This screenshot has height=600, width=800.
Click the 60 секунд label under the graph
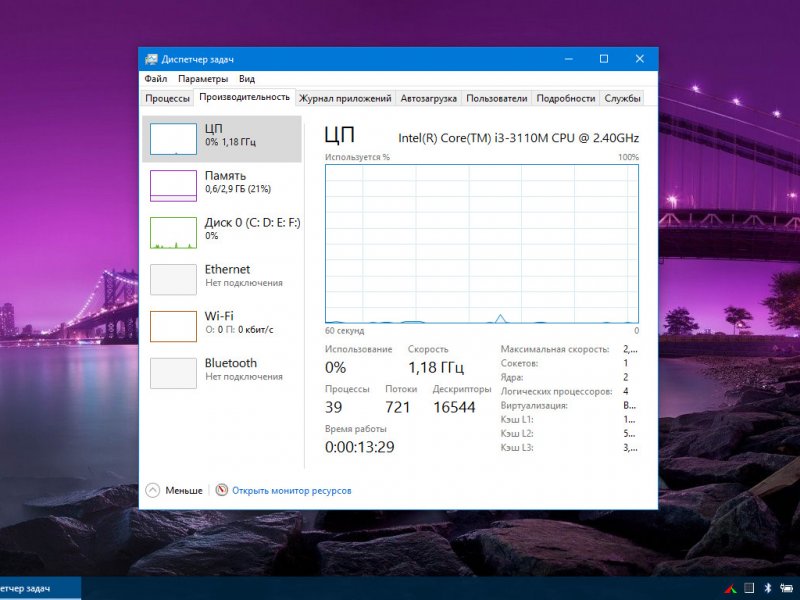tap(344, 331)
